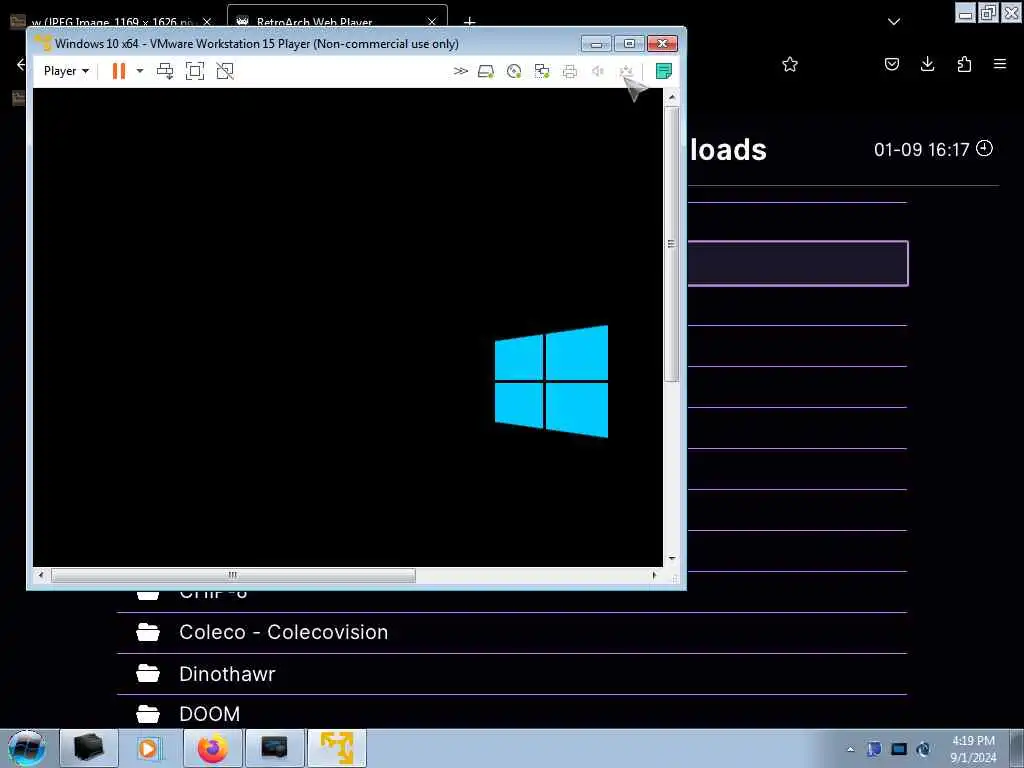This screenshot has width=1024, height=768.
Task: Open the Firefox downloads arrow icon
Action: tap(927, 64)
